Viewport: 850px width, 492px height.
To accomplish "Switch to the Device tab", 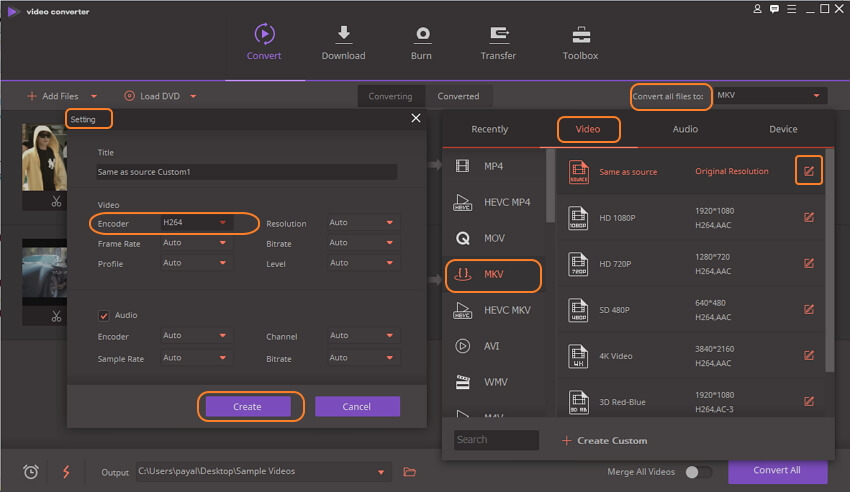I will [x=783, y=129].
